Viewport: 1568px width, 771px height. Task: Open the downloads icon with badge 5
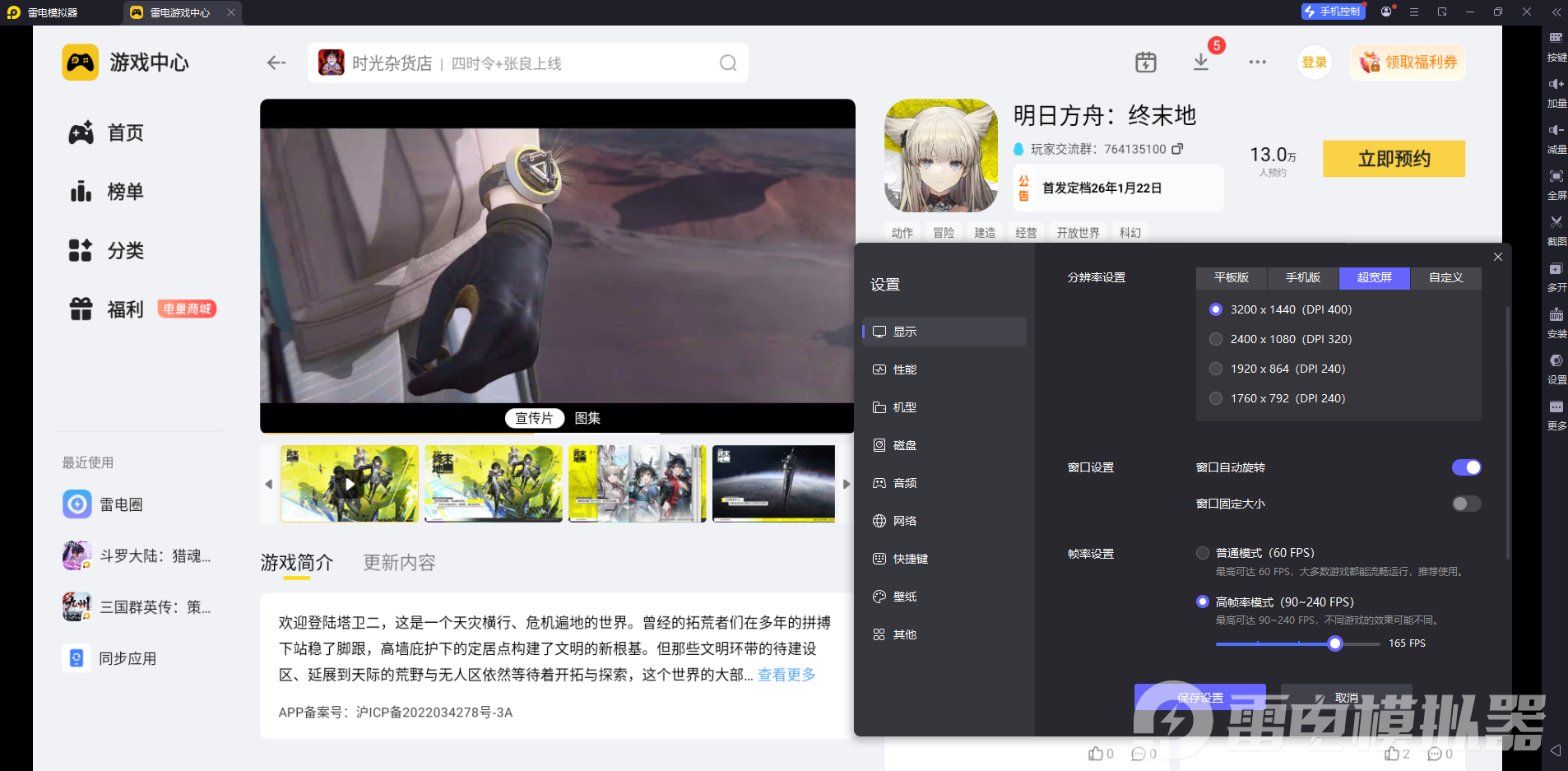click(1201, 63)
